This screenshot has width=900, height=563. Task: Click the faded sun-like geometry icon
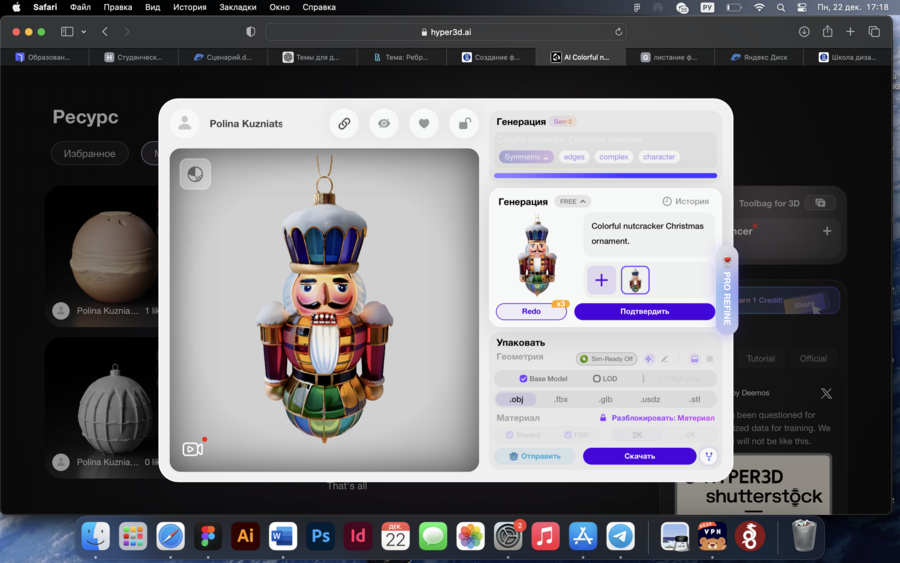(x=709, y=359)
